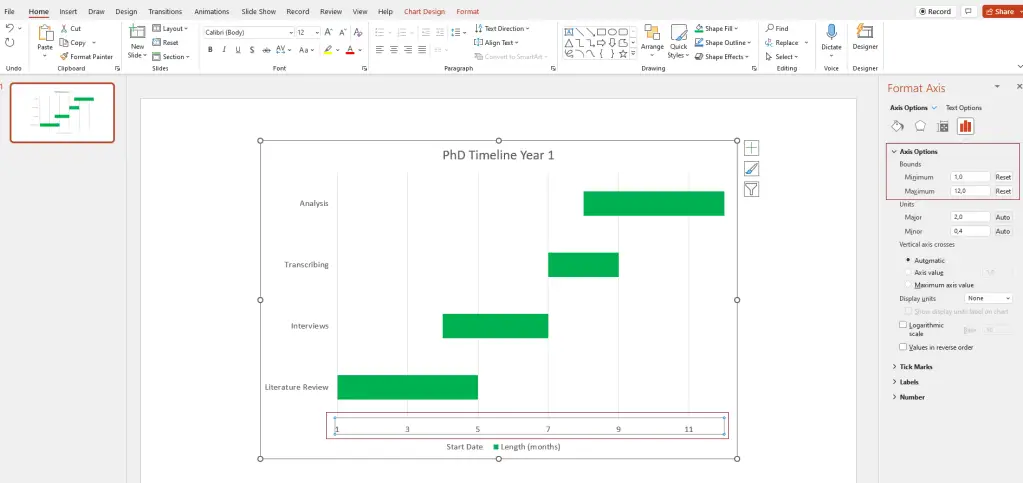This screenshot has width=1023, height=483.
Task: Select the Automatic radio button
Action: pos(908,260)
